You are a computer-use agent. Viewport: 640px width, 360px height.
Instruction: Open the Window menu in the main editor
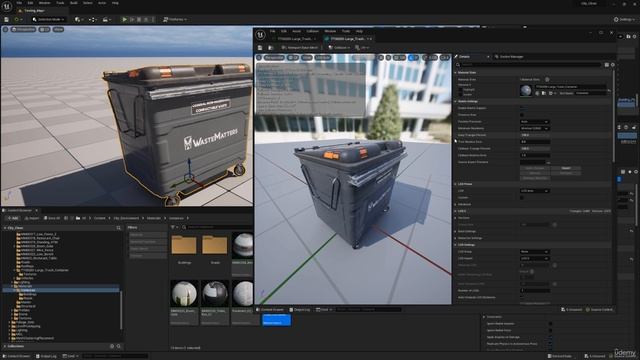pyautogui.click(x=44, y=3)
